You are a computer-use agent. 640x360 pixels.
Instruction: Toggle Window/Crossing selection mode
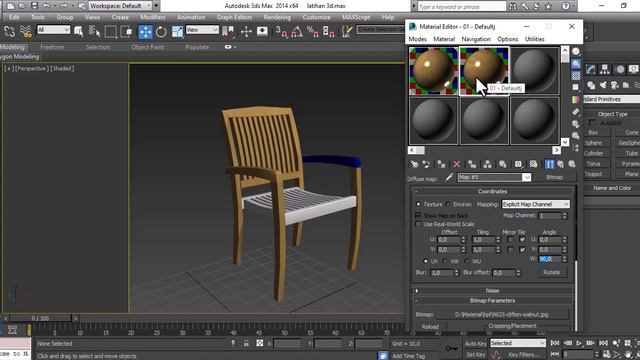127,32
